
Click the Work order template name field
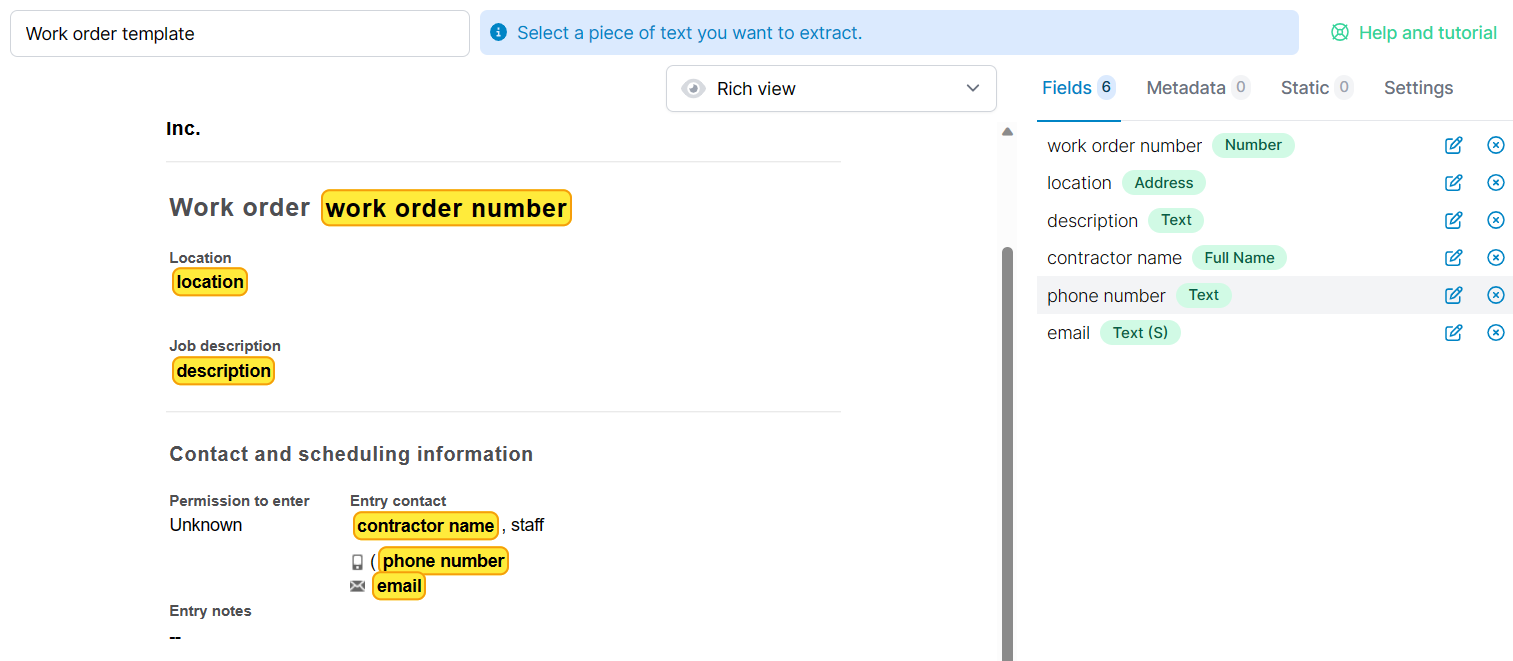tap(240, 32)
